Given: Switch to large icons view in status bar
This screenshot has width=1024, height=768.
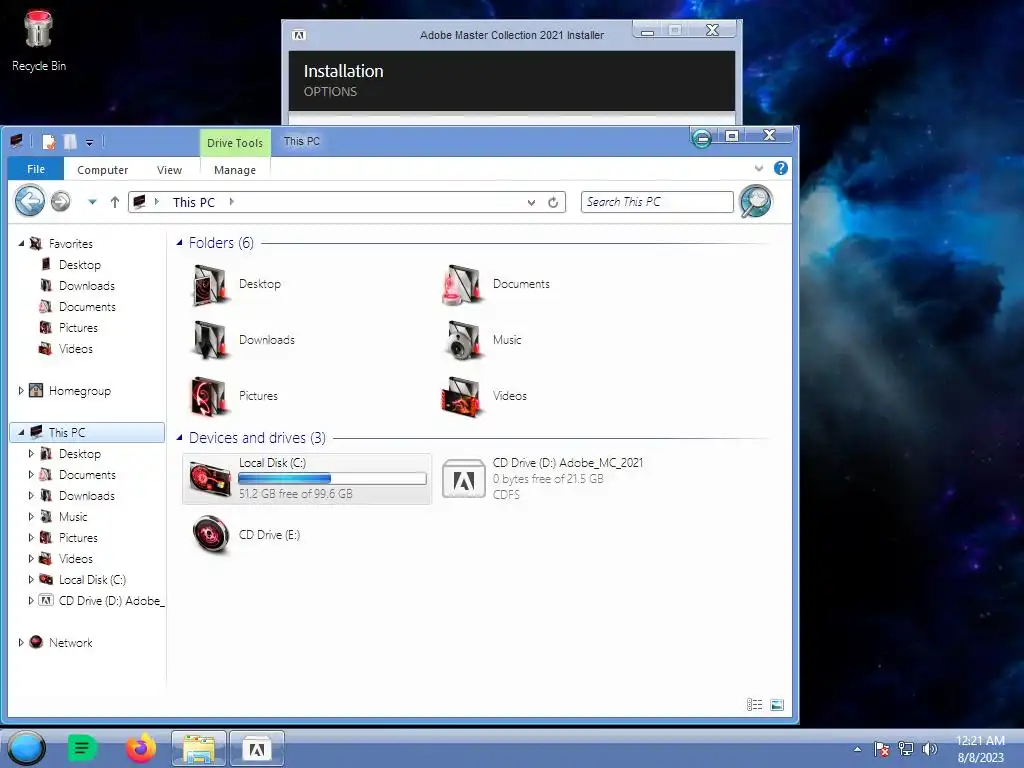Looking at the screenshot, I should click(776, 705).
